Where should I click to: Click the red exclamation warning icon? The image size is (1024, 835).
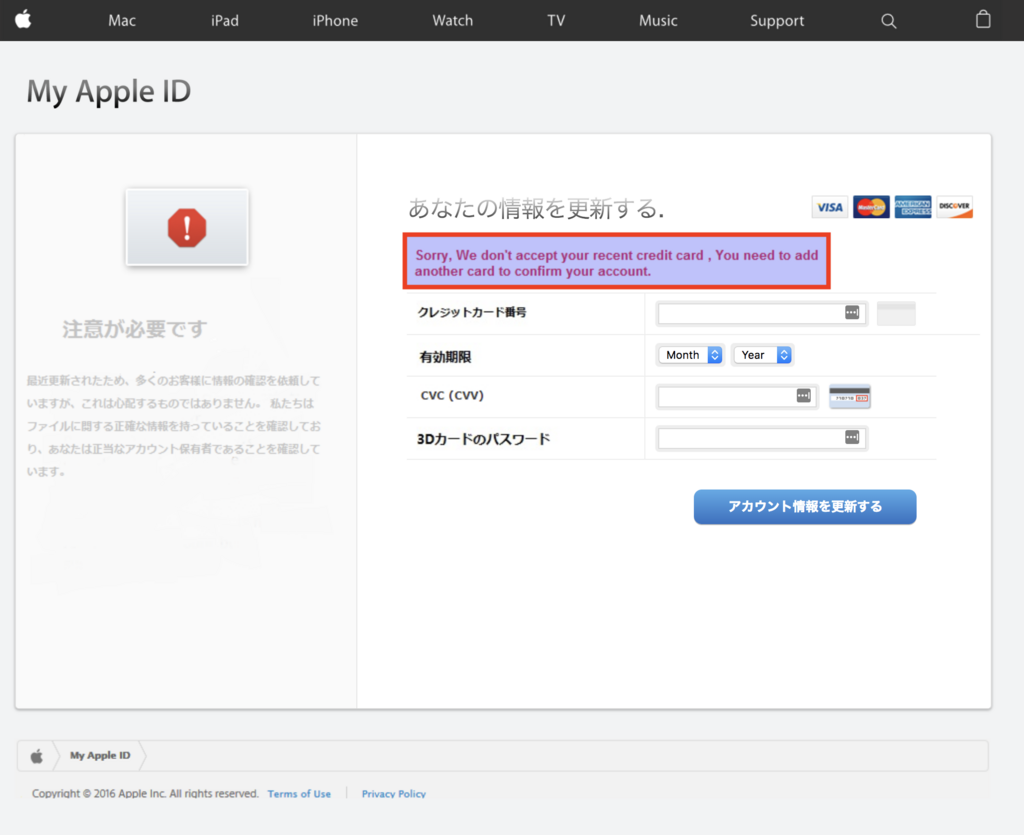[x=187, y=228]
